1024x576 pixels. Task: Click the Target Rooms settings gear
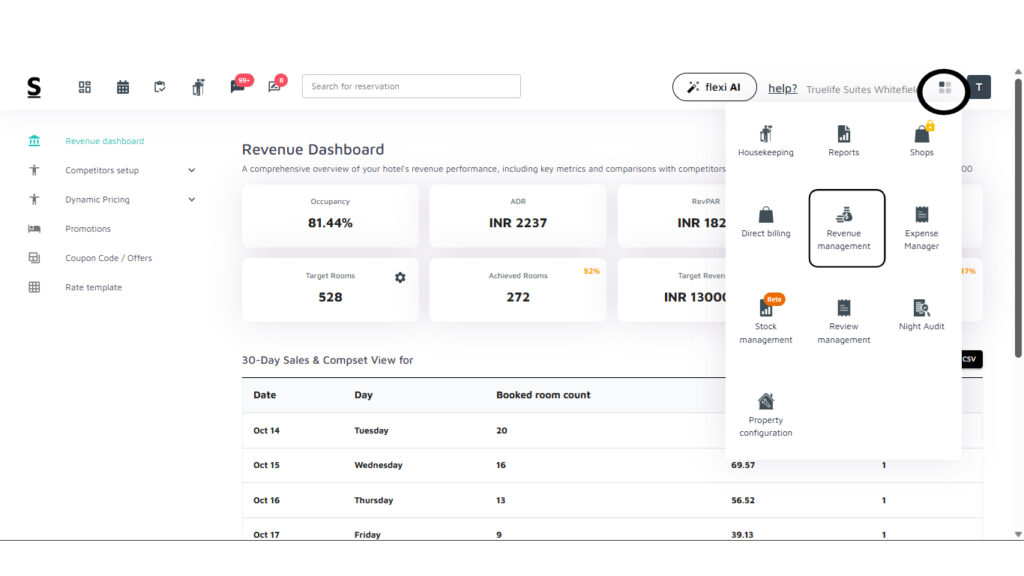[400, 277]
